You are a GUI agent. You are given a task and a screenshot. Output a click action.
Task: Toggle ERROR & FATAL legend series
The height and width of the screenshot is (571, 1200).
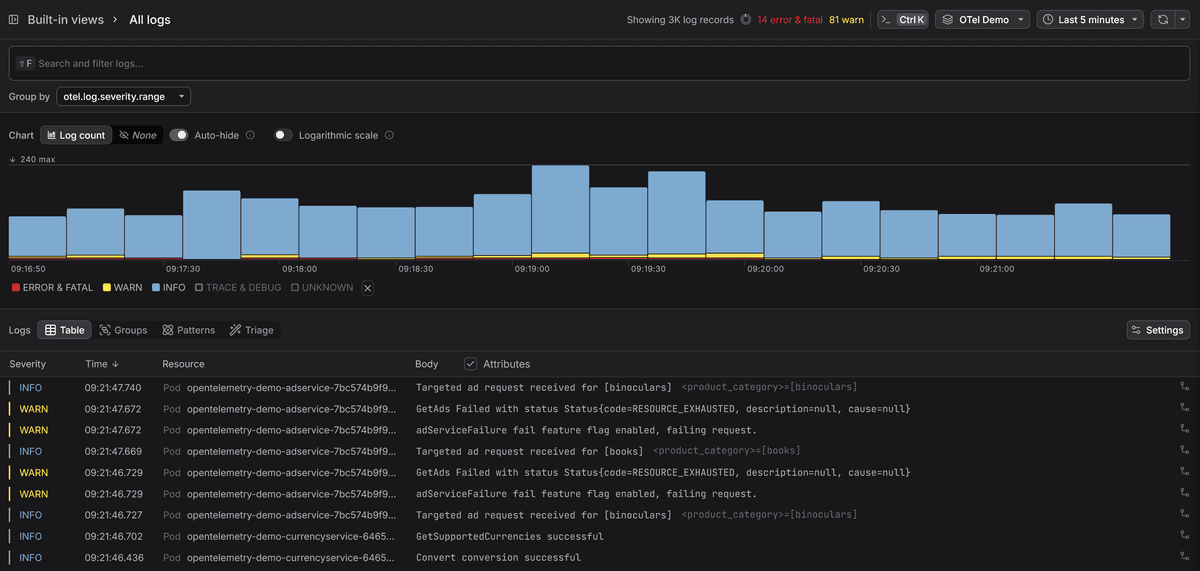pyautogui.click(x=51, y=288)
